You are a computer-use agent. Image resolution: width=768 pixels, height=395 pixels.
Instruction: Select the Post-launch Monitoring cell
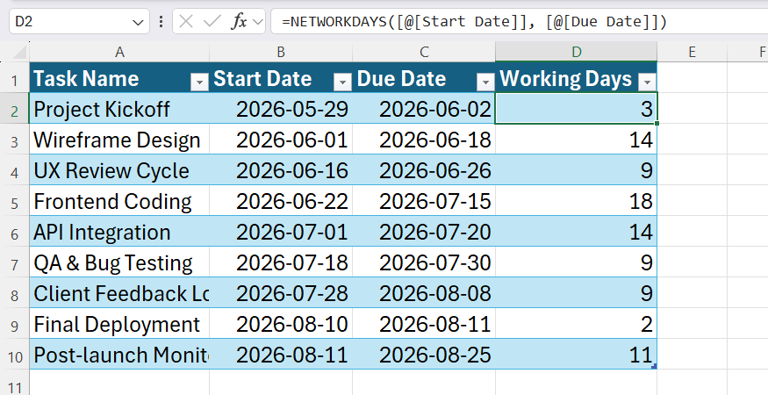pyautogui.click(x=120, y=355)
